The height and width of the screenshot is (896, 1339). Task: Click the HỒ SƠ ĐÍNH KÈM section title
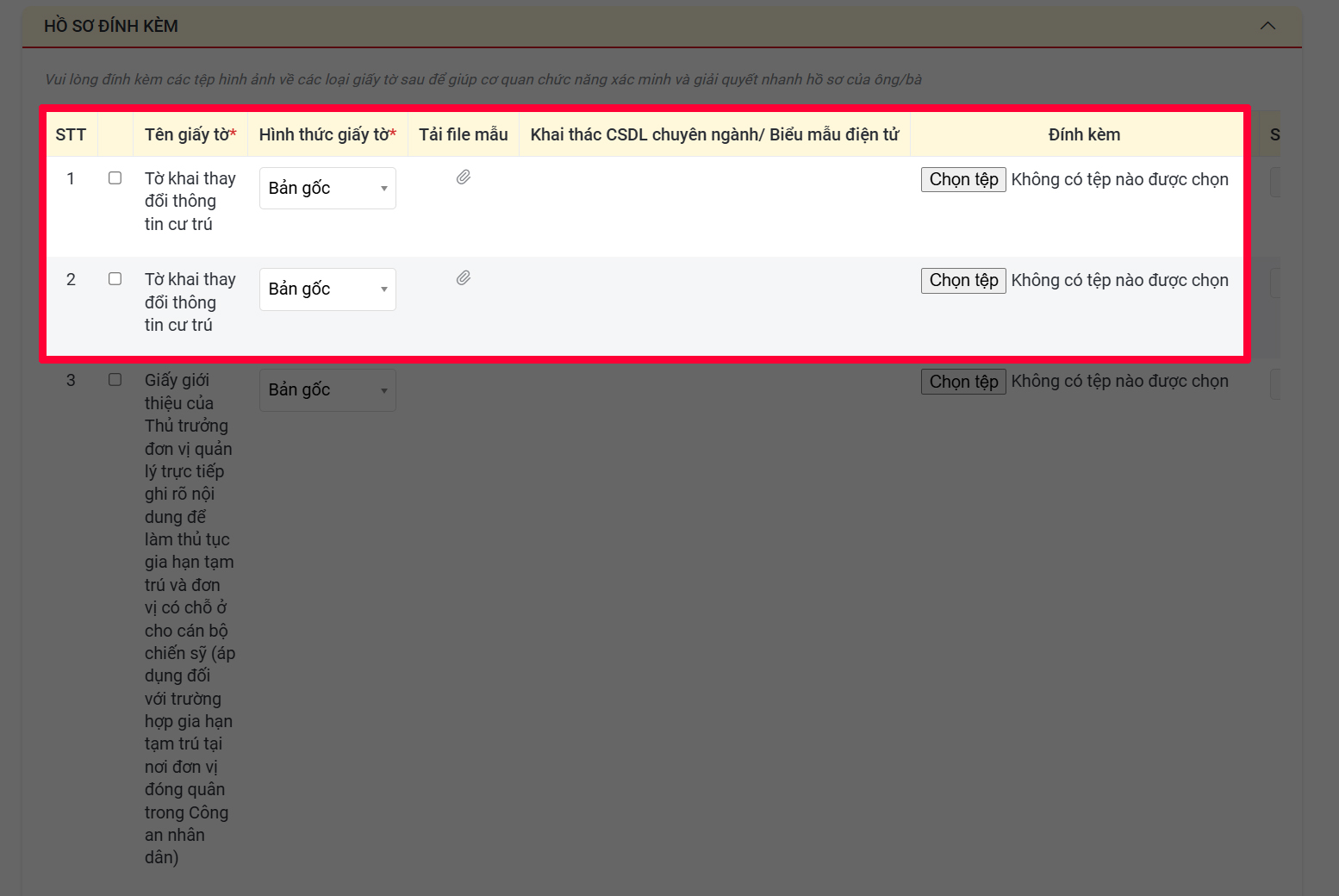point(111,26)
